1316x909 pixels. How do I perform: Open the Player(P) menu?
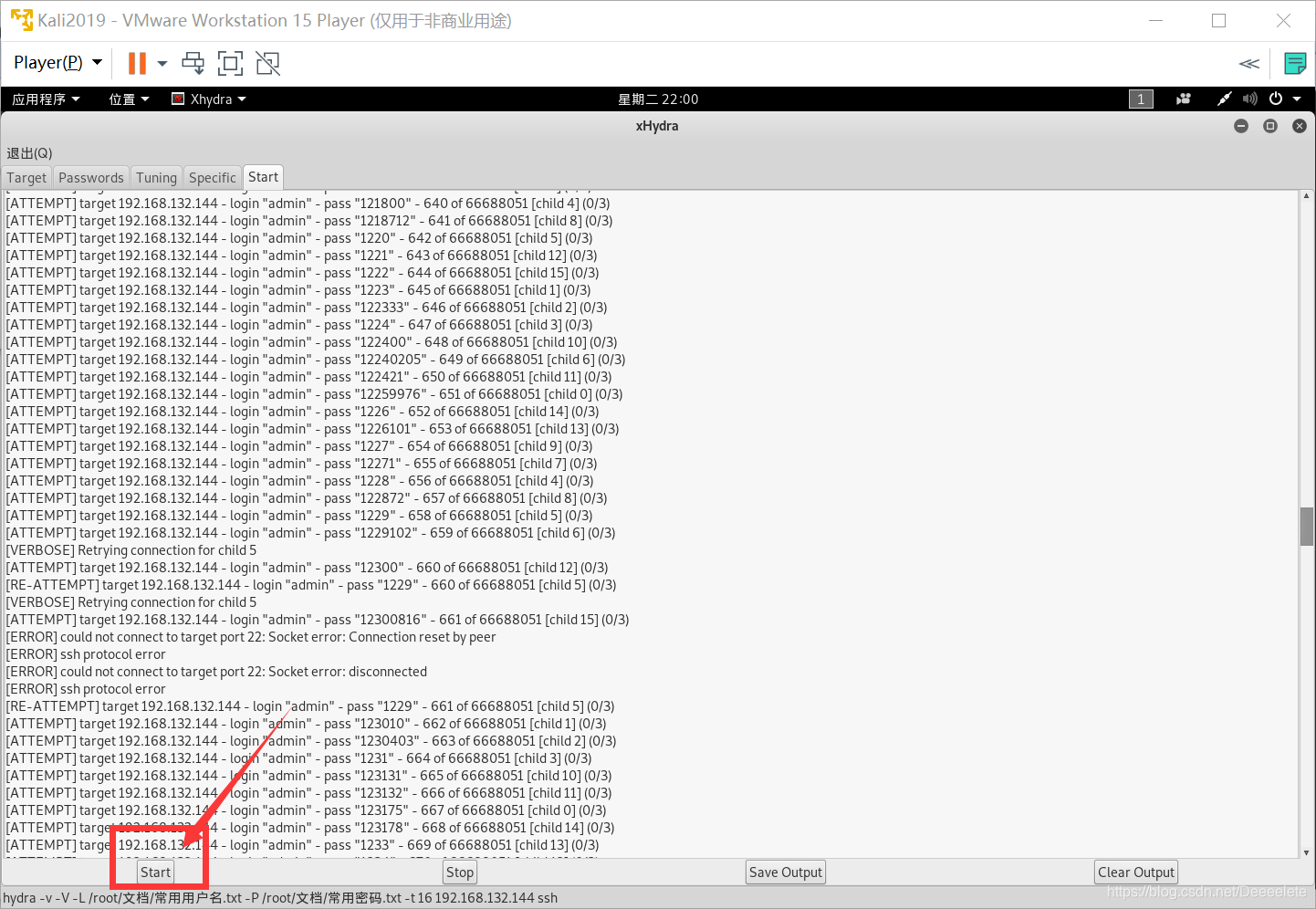pos(57,63)
